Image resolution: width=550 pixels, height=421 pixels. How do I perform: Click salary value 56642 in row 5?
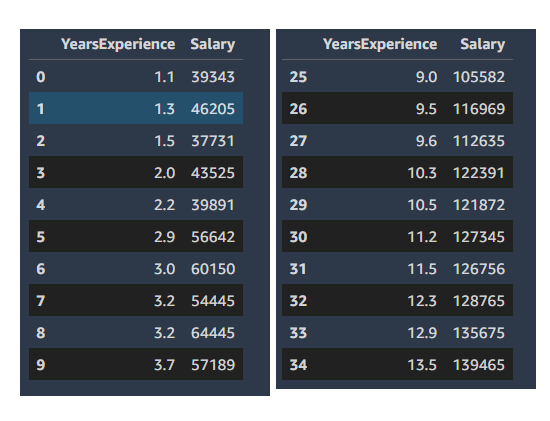[x=213, y=237]
